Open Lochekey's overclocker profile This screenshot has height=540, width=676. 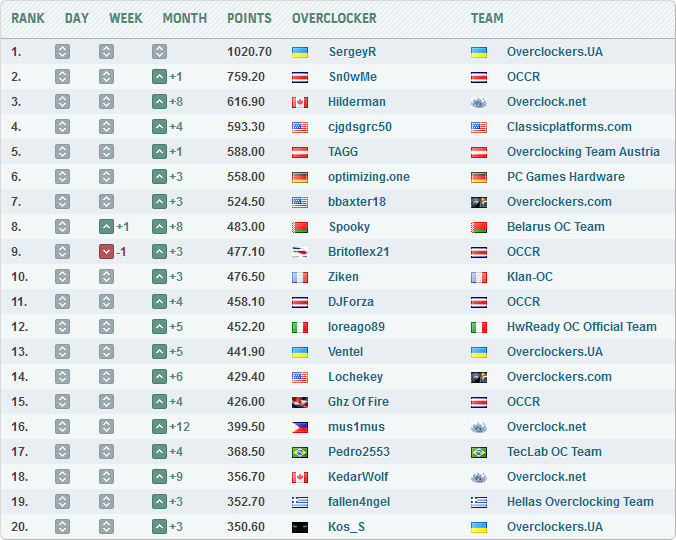(355, 377)
